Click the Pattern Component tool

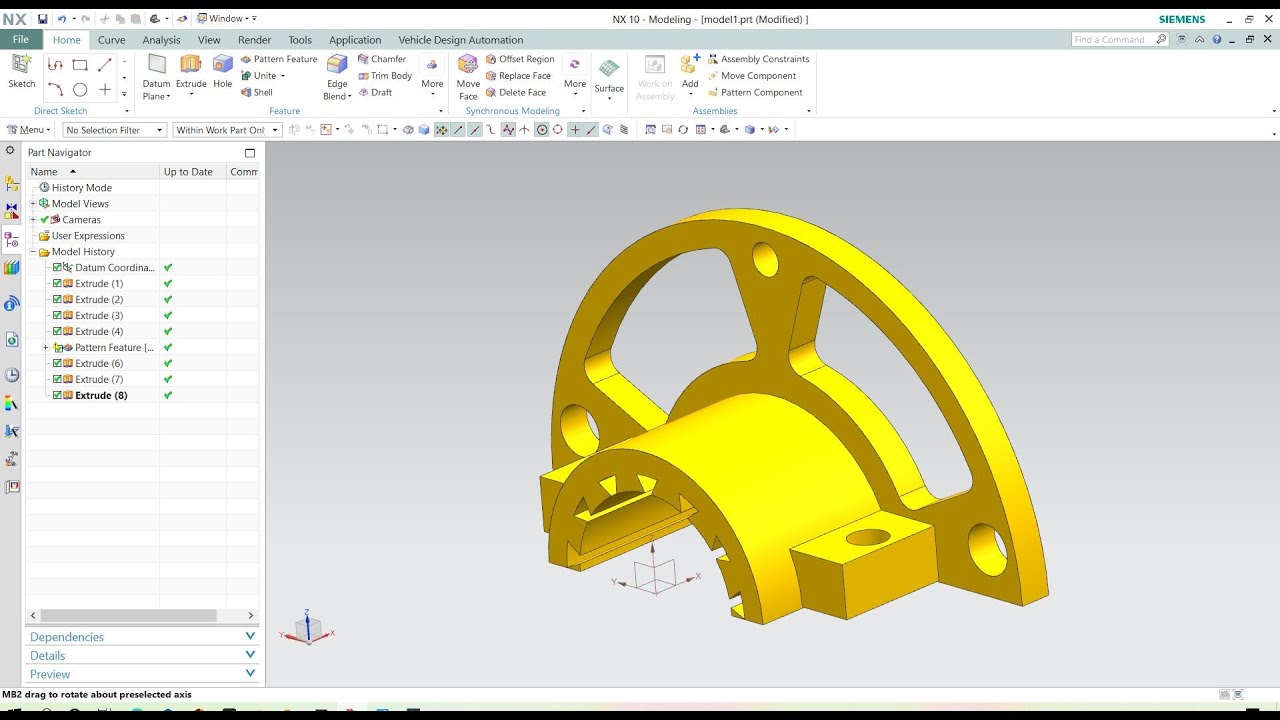(x=755, y=92)
